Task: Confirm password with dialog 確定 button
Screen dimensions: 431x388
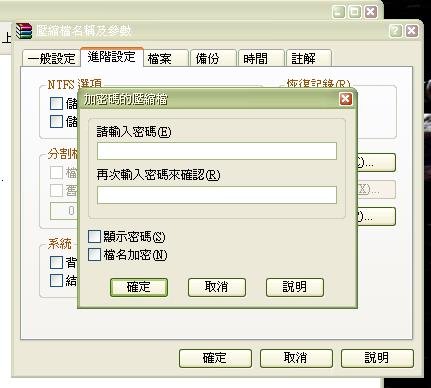Action: [x=139, y=287]
